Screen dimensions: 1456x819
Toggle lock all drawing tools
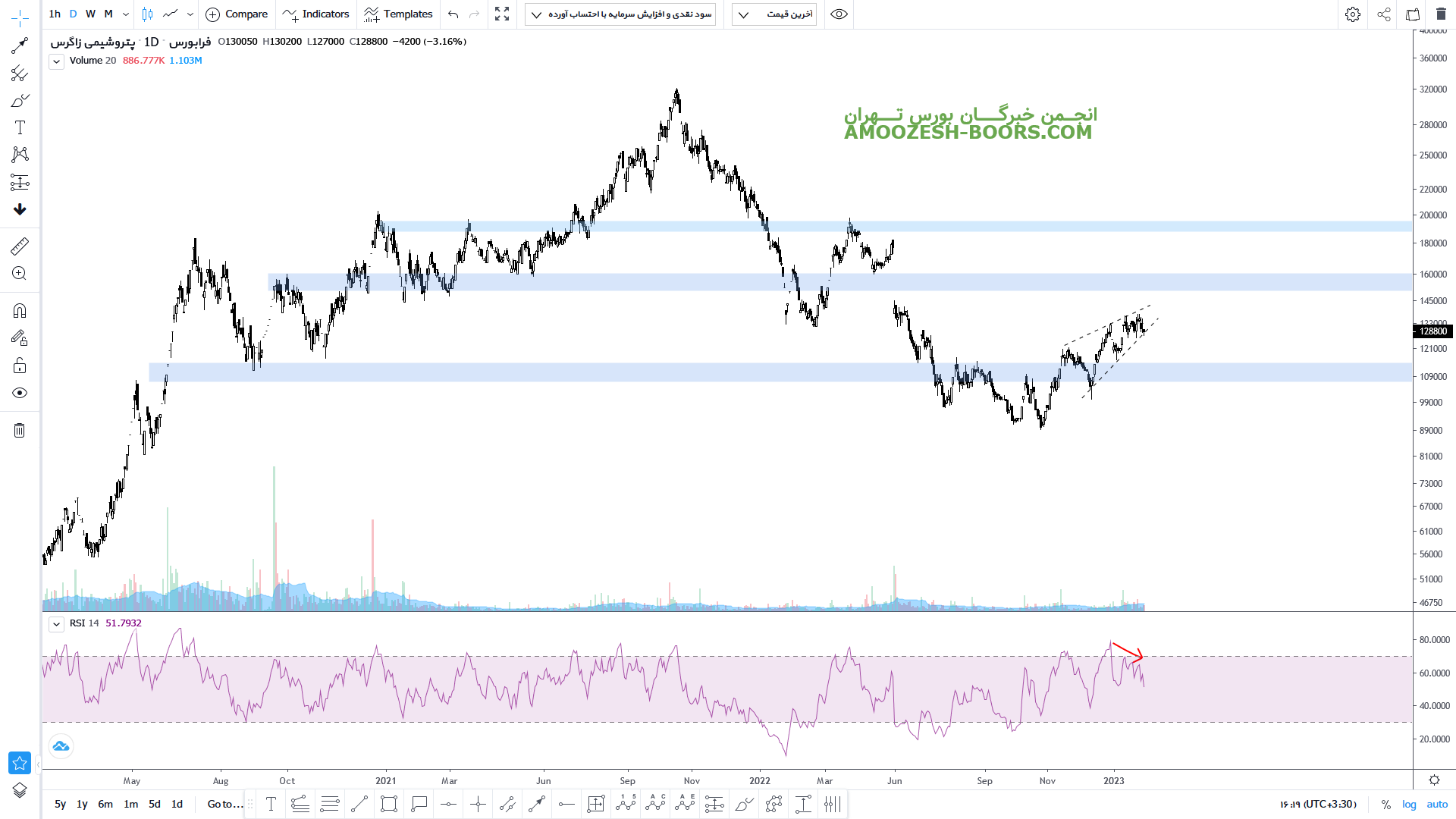pyautogui.click(x=20, y=366)
